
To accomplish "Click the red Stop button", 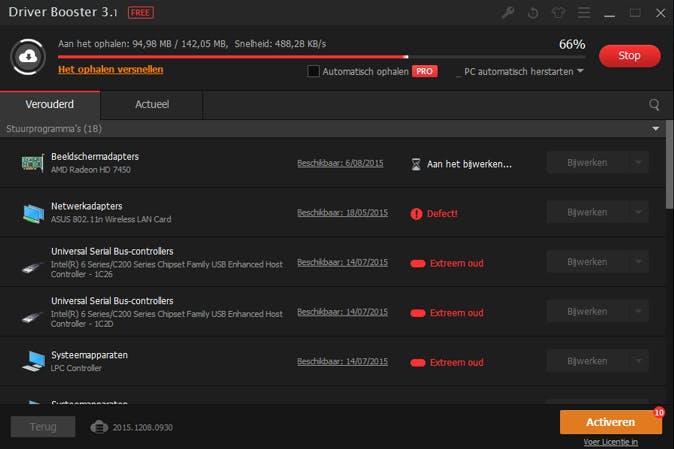I will click(629, 56).
